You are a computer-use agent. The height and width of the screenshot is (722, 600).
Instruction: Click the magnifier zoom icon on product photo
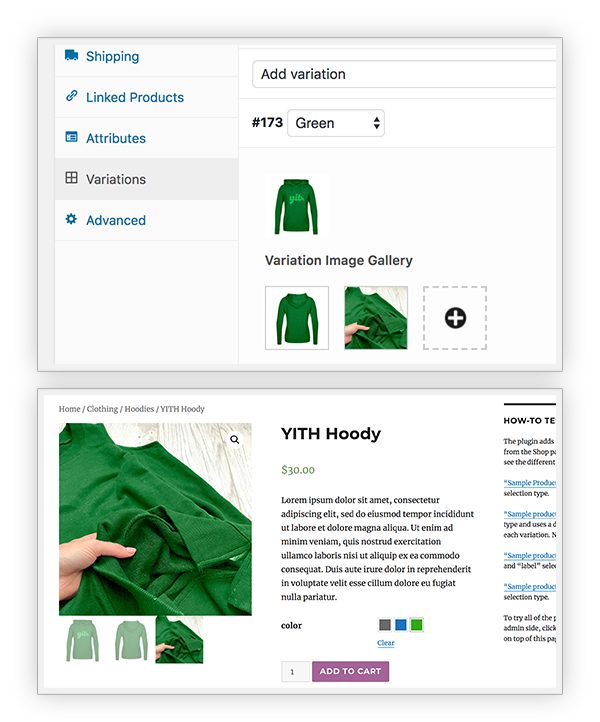pyautogui.click(x=235, y=440)
